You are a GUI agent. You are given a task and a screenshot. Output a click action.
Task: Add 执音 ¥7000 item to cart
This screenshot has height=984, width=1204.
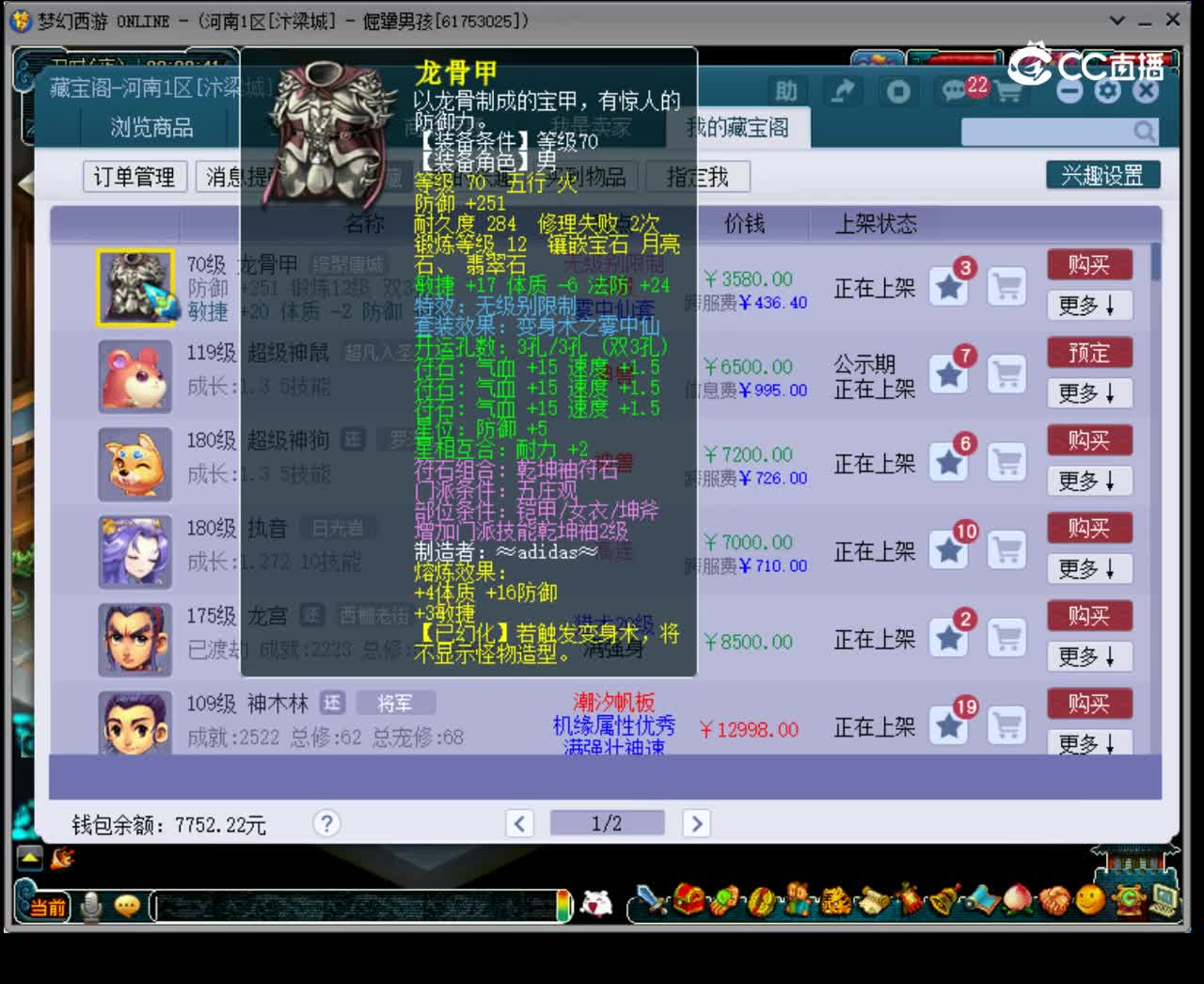point(1006,550)
